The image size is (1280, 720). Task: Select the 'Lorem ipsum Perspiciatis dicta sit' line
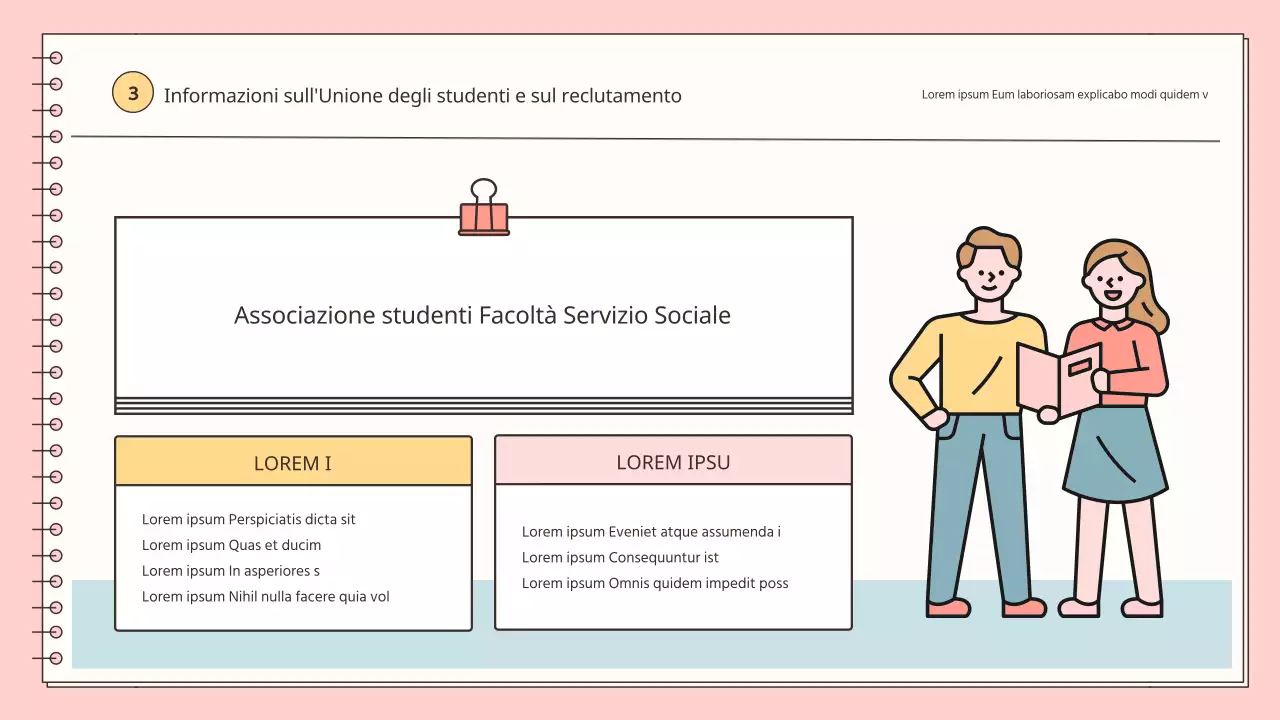click(x=249, y=519)
